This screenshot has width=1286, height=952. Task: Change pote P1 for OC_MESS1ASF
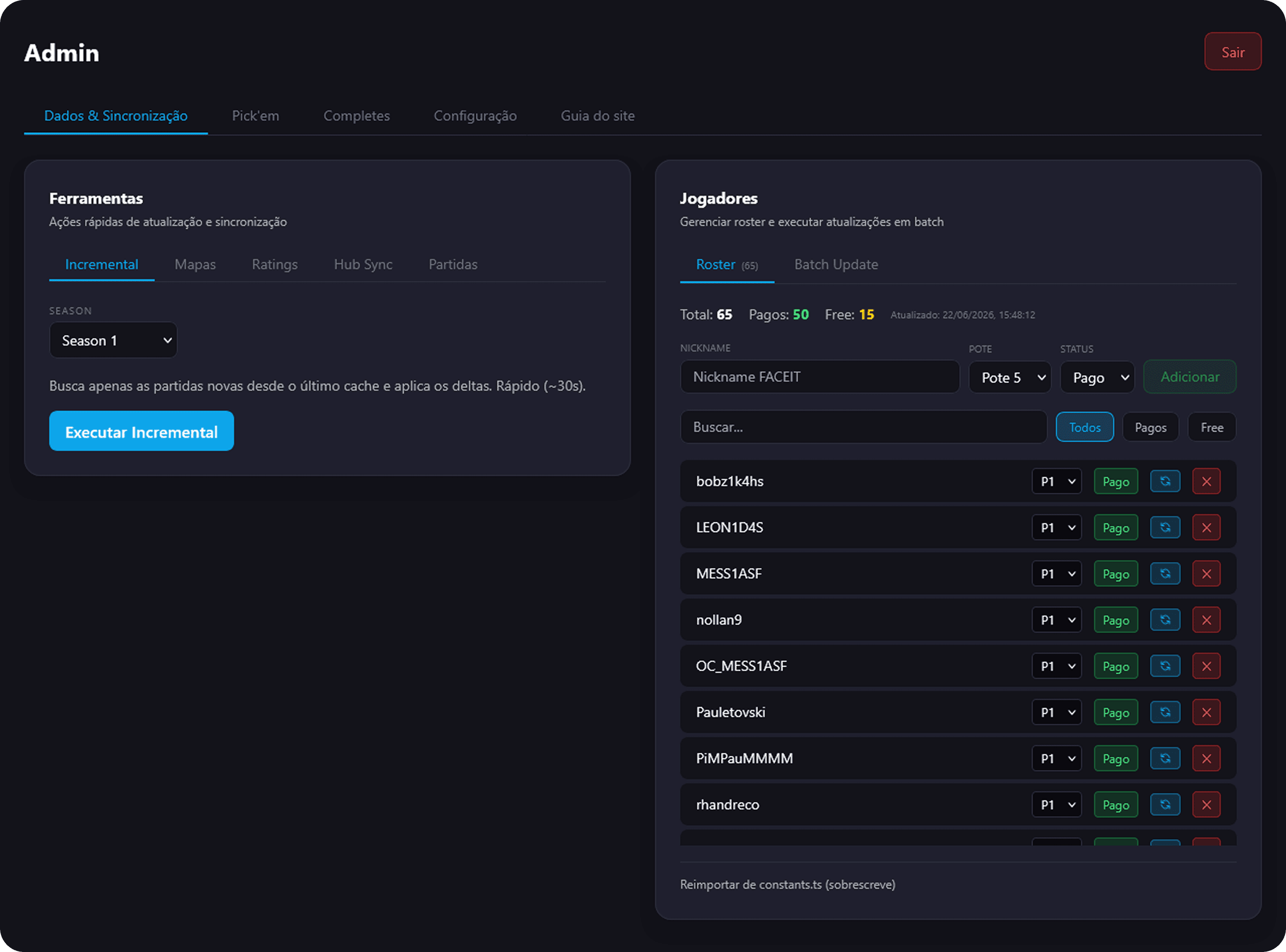pyautogui.click(x=1056, y=666)
